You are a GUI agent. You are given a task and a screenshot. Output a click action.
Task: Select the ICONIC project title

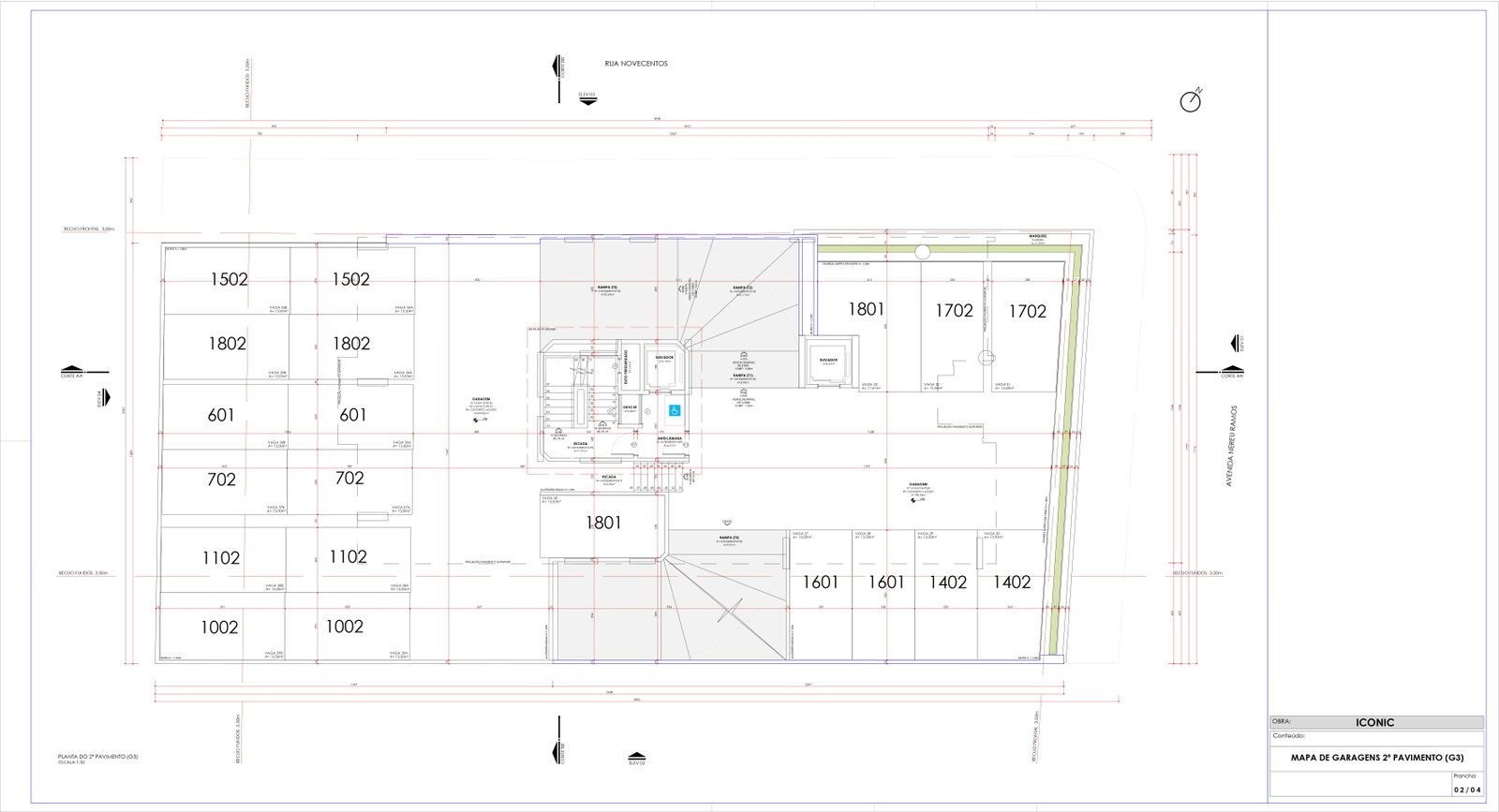[x=1375, y=722]
